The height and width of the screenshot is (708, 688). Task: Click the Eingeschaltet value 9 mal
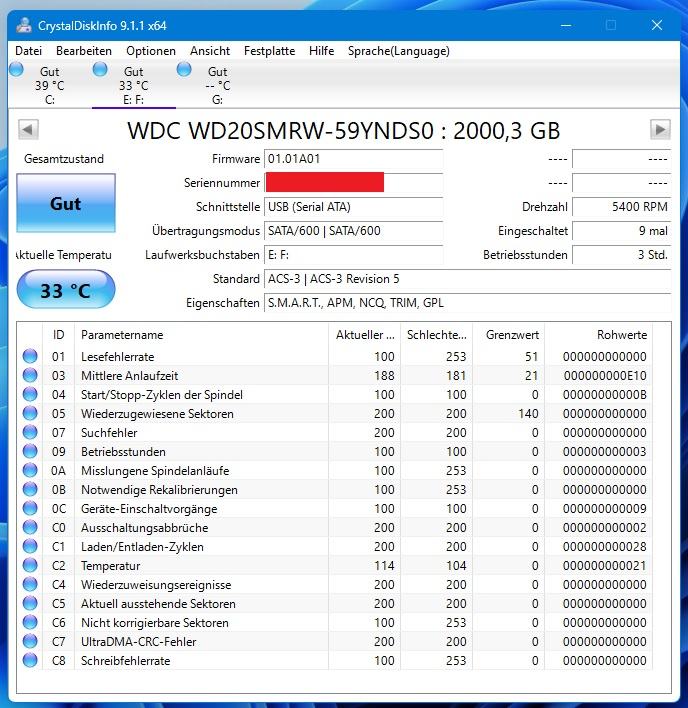pos(622,231)
